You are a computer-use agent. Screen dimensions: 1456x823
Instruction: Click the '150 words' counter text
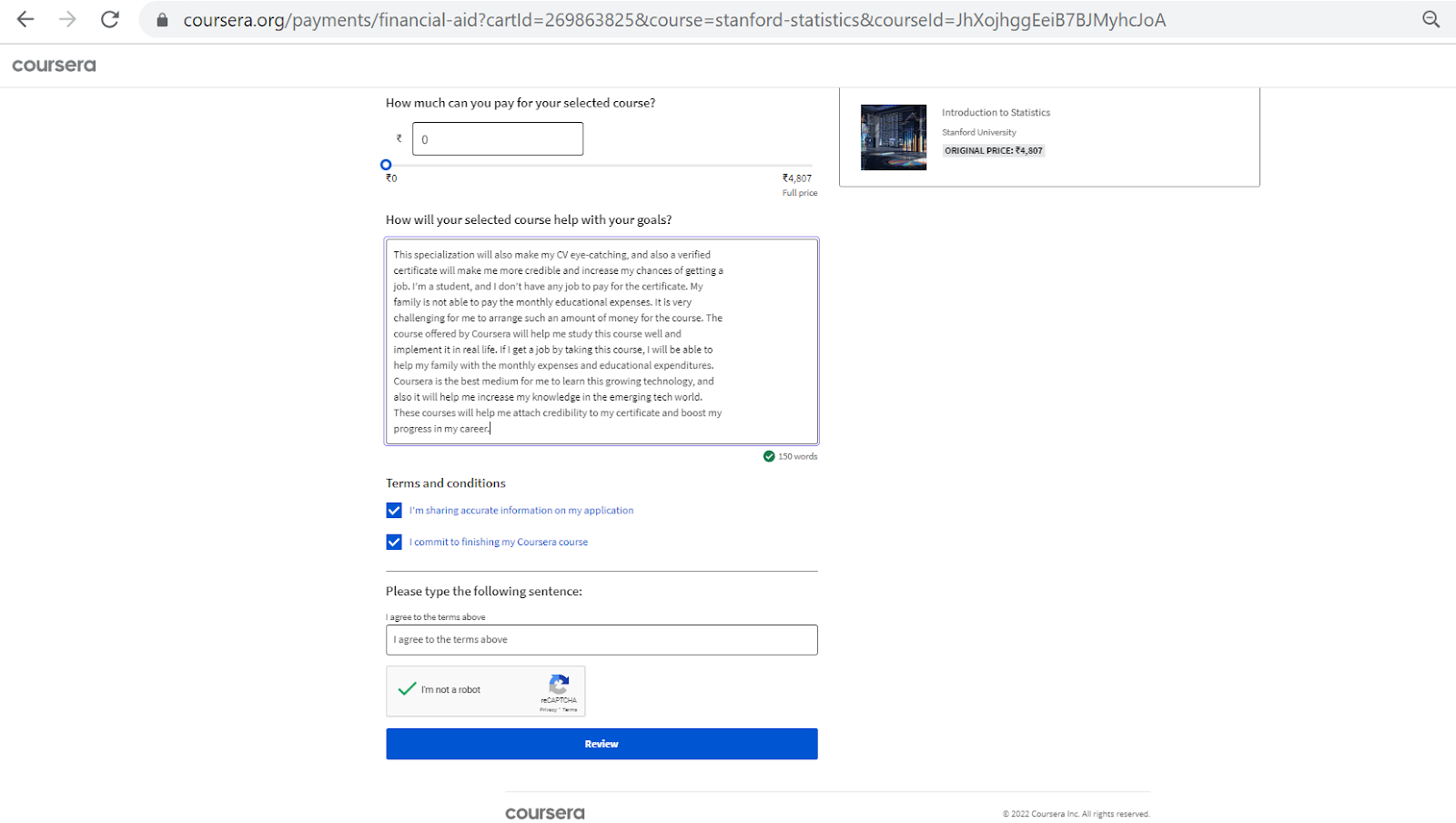798,456
